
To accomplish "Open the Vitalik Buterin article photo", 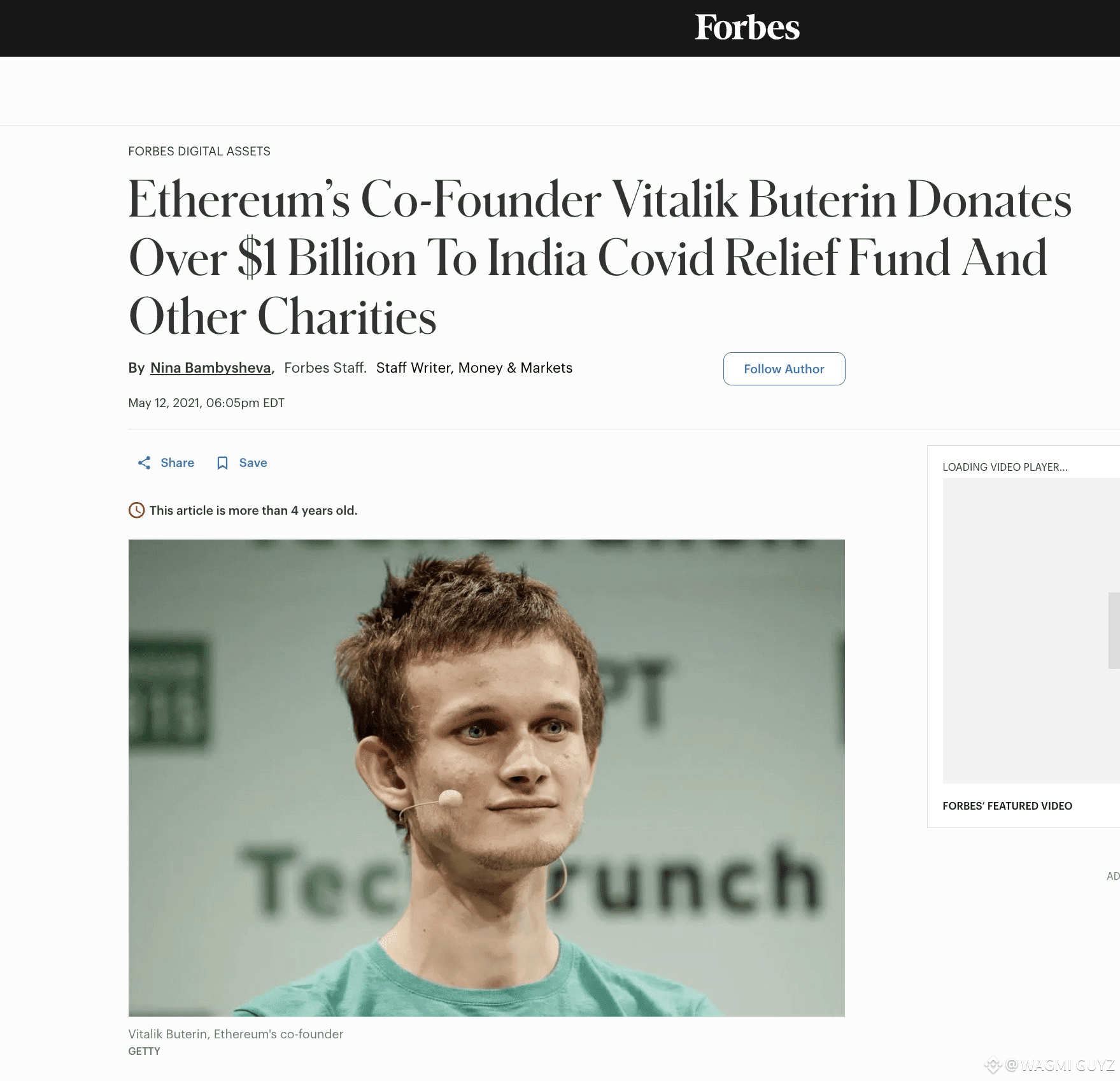I will (x=486, y=777).
